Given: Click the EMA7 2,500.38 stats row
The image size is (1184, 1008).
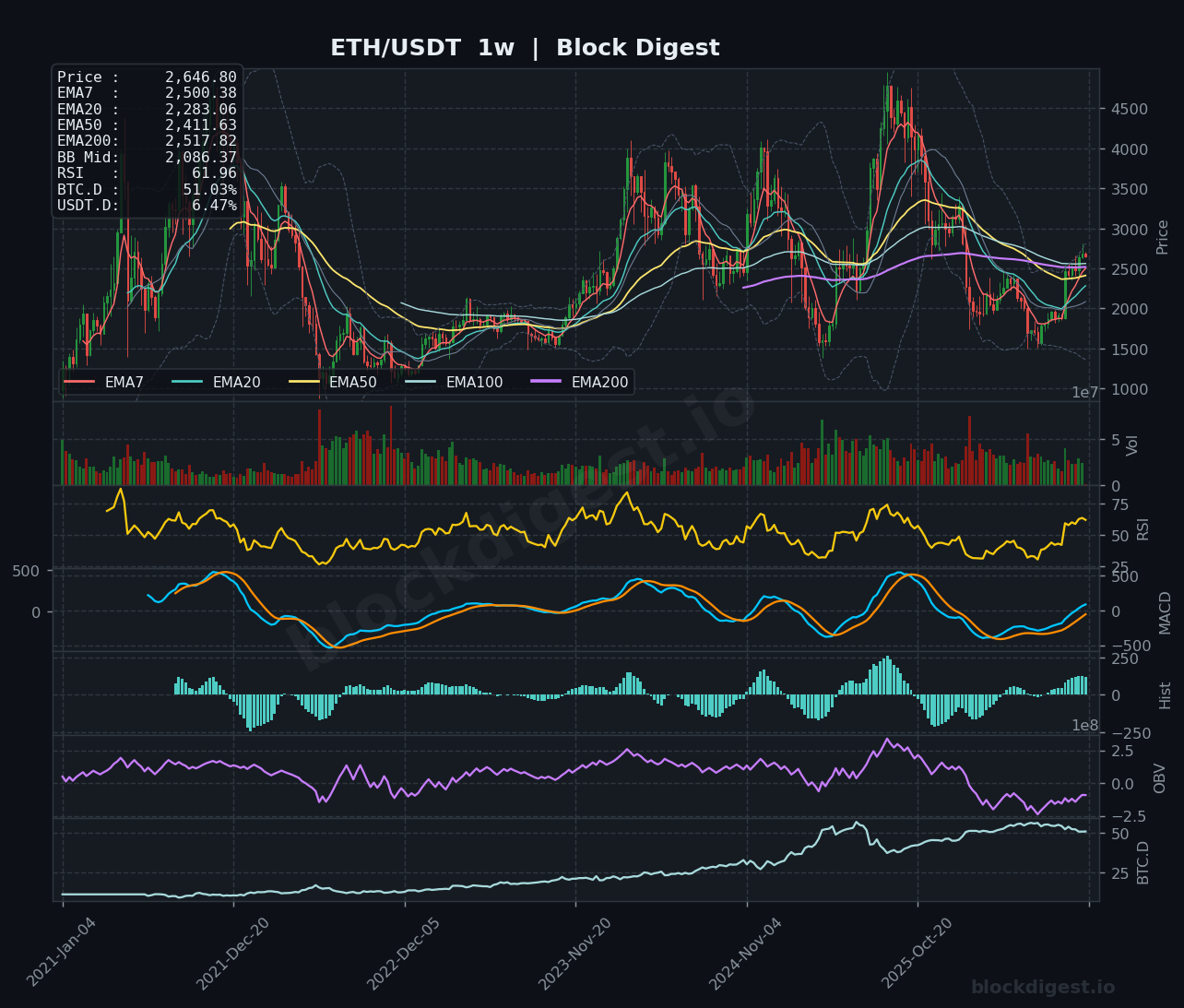Looking at the screenshot, I should 147,93.
